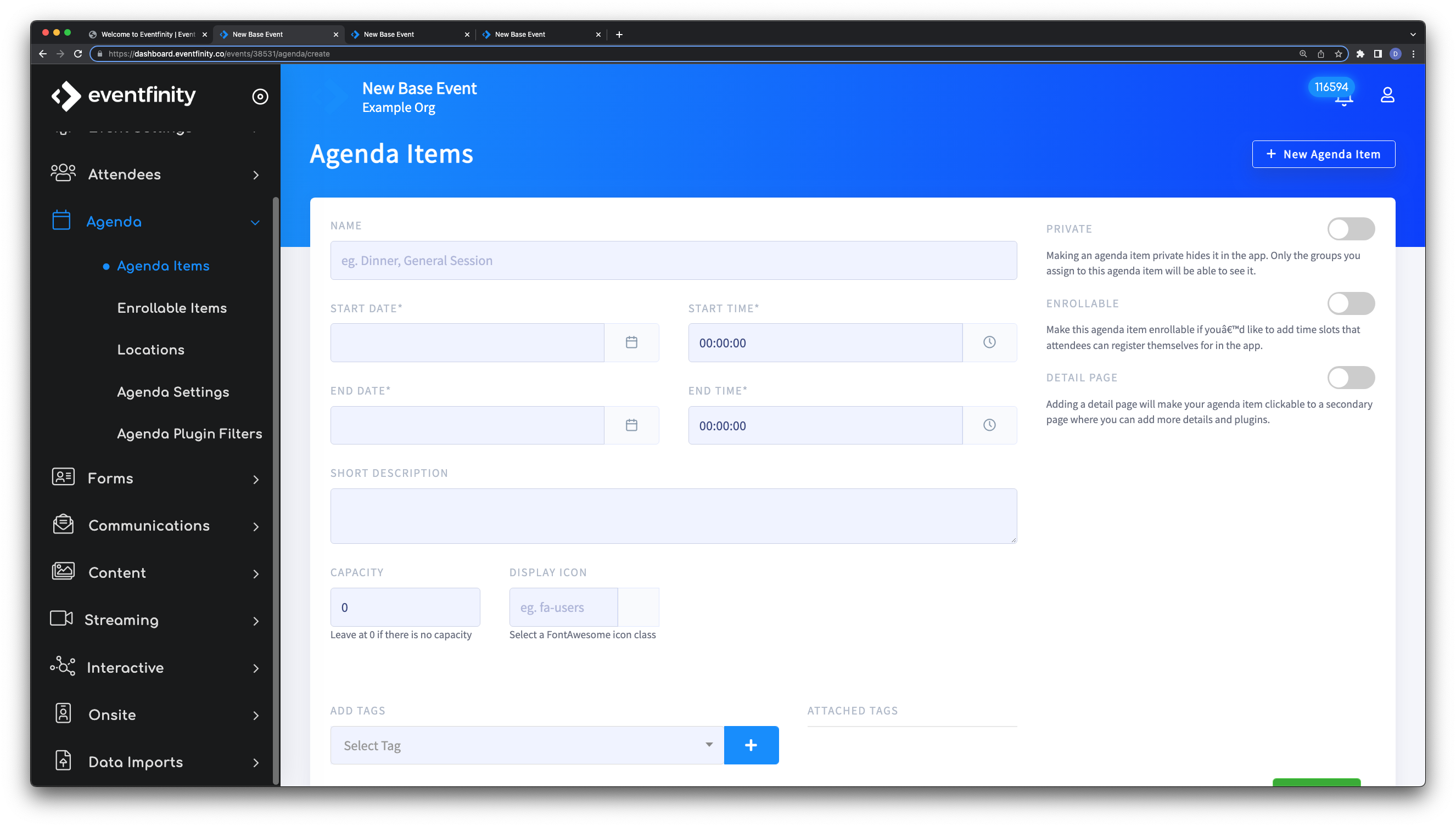Toggle the Detail Page switch

click(1351, 378)
